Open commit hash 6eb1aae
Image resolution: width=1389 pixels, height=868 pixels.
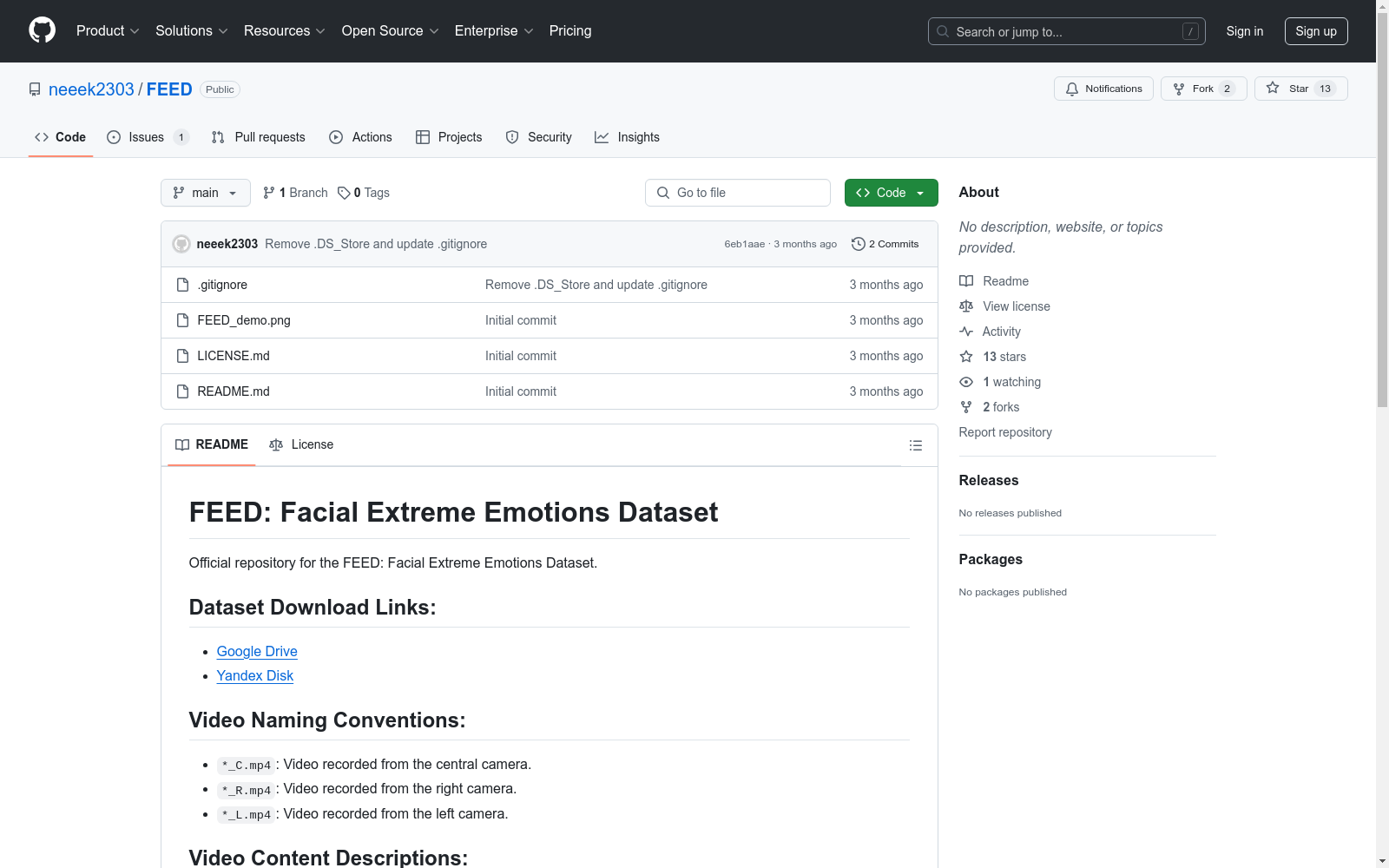coord(745,244)
